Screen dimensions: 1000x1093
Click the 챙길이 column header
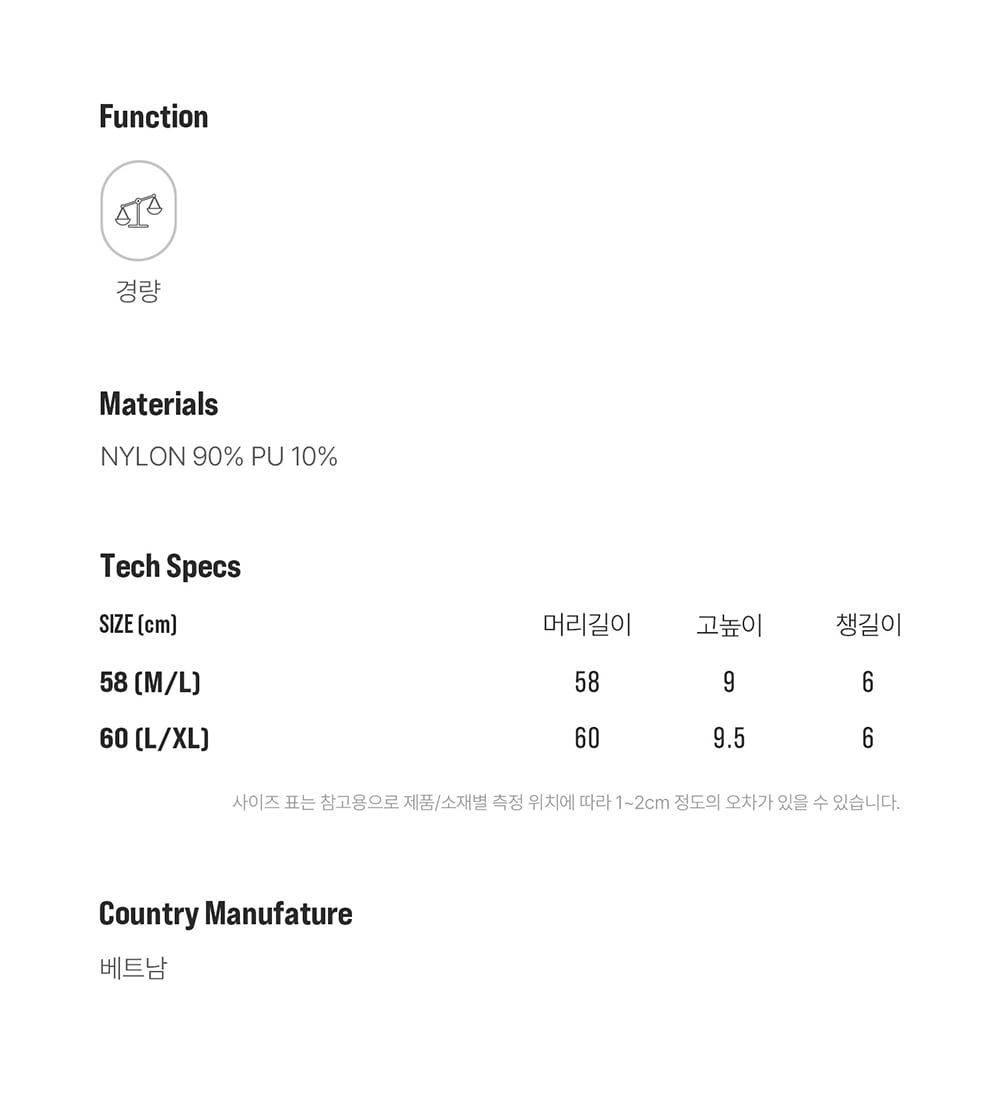(x=868, y=625)
